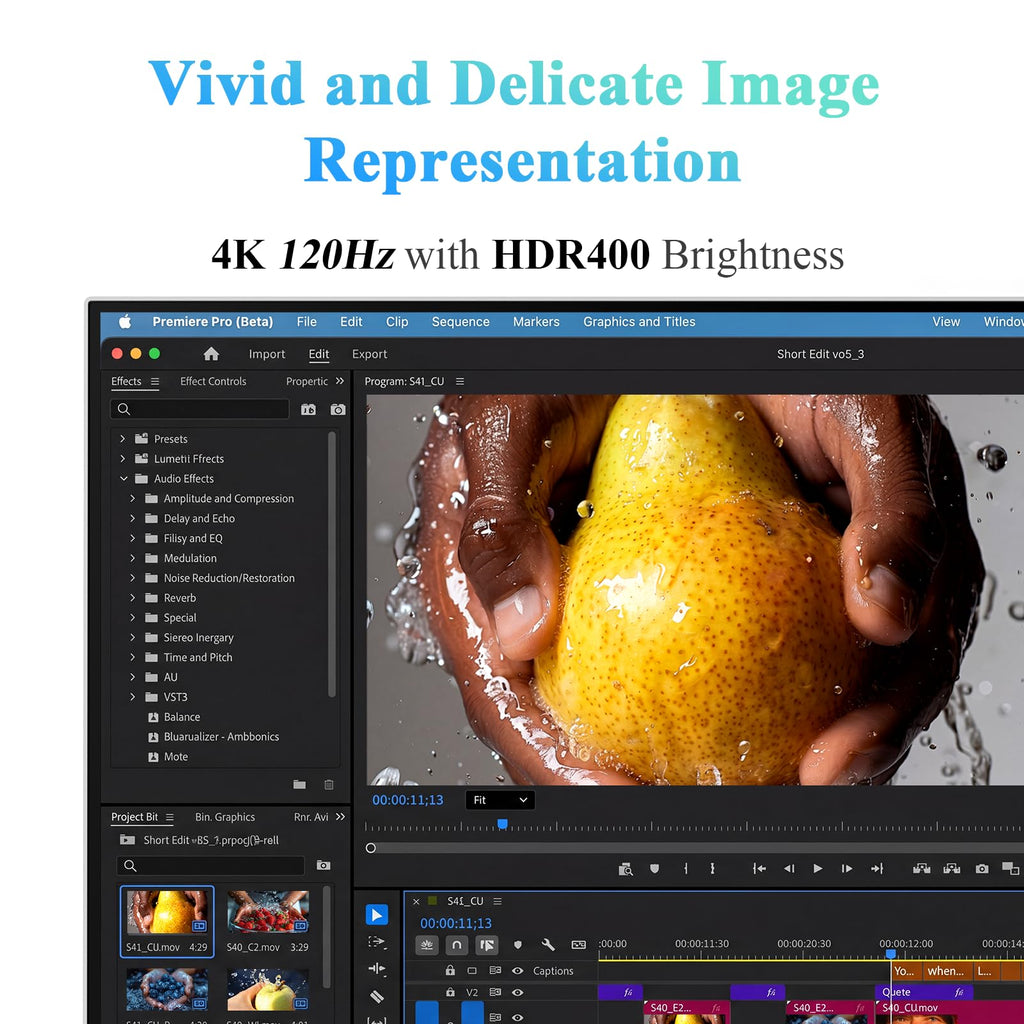Select the Filisy and EQ folder
The height and width of the screenshot is (1024, 1024).
click(x=193, y=538)
